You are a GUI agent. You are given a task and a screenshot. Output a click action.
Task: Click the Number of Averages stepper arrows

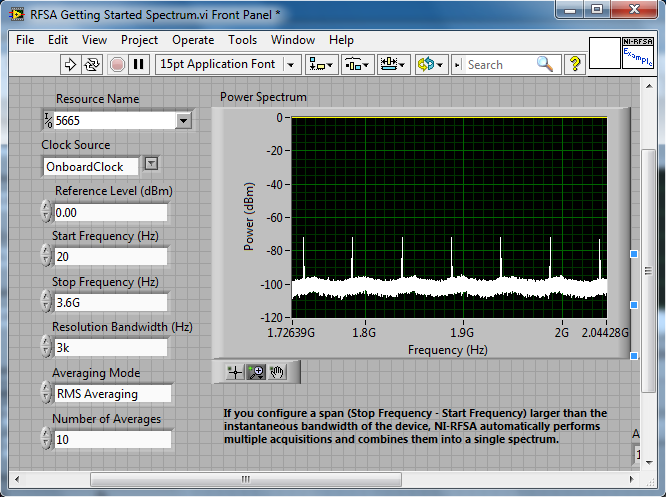[46, 439]
